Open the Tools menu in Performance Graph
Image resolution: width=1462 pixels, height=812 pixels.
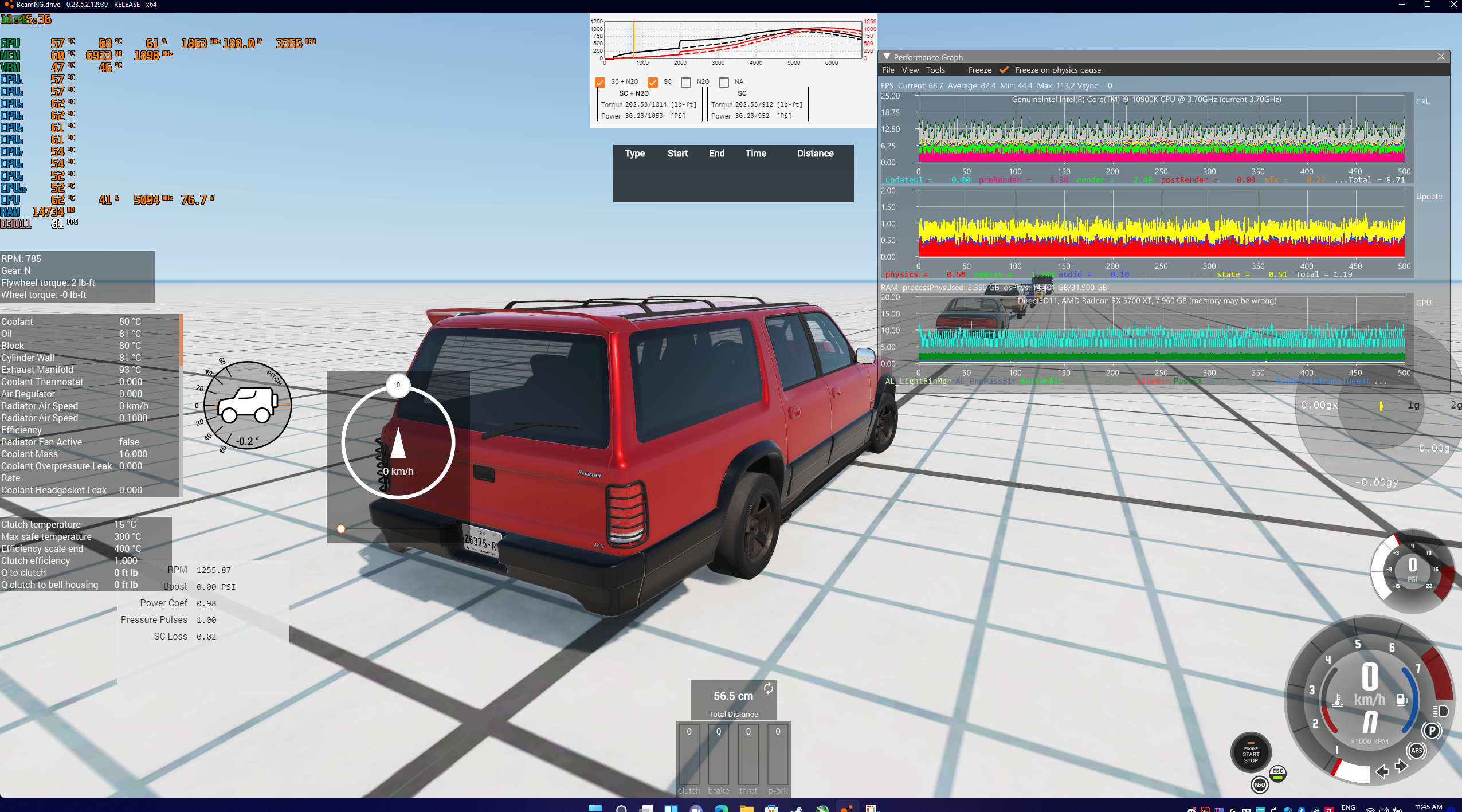pyautogui.click(x=935, y=70)
